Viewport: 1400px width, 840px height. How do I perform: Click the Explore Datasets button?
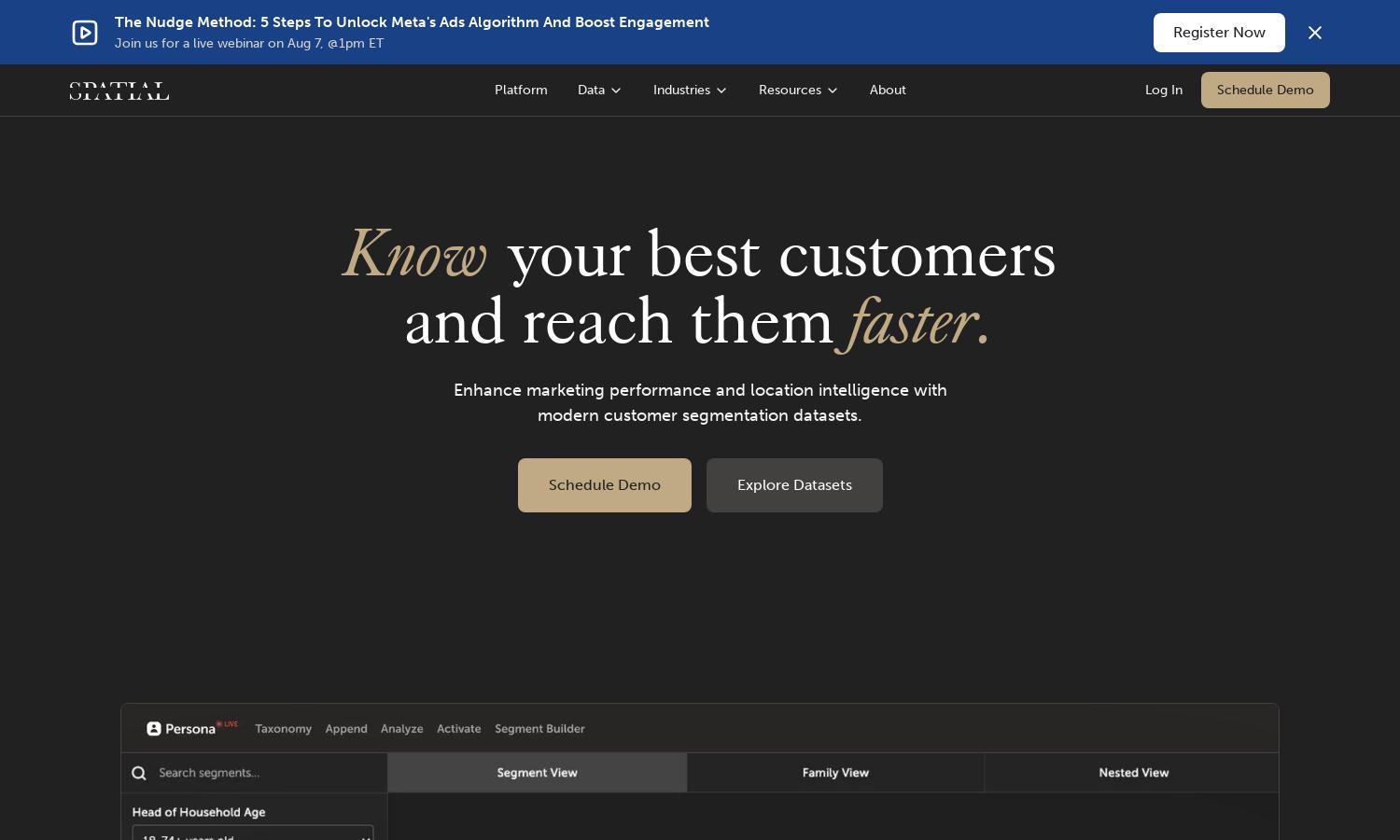[794, 485]
